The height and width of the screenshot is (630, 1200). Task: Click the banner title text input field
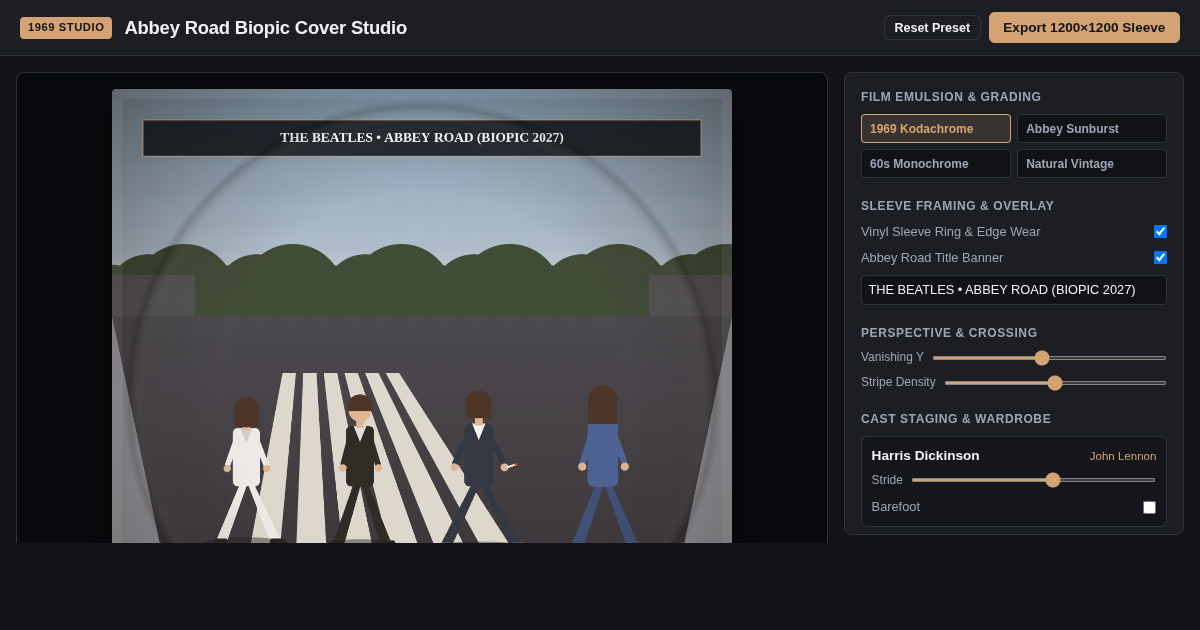click(1014, 290)
